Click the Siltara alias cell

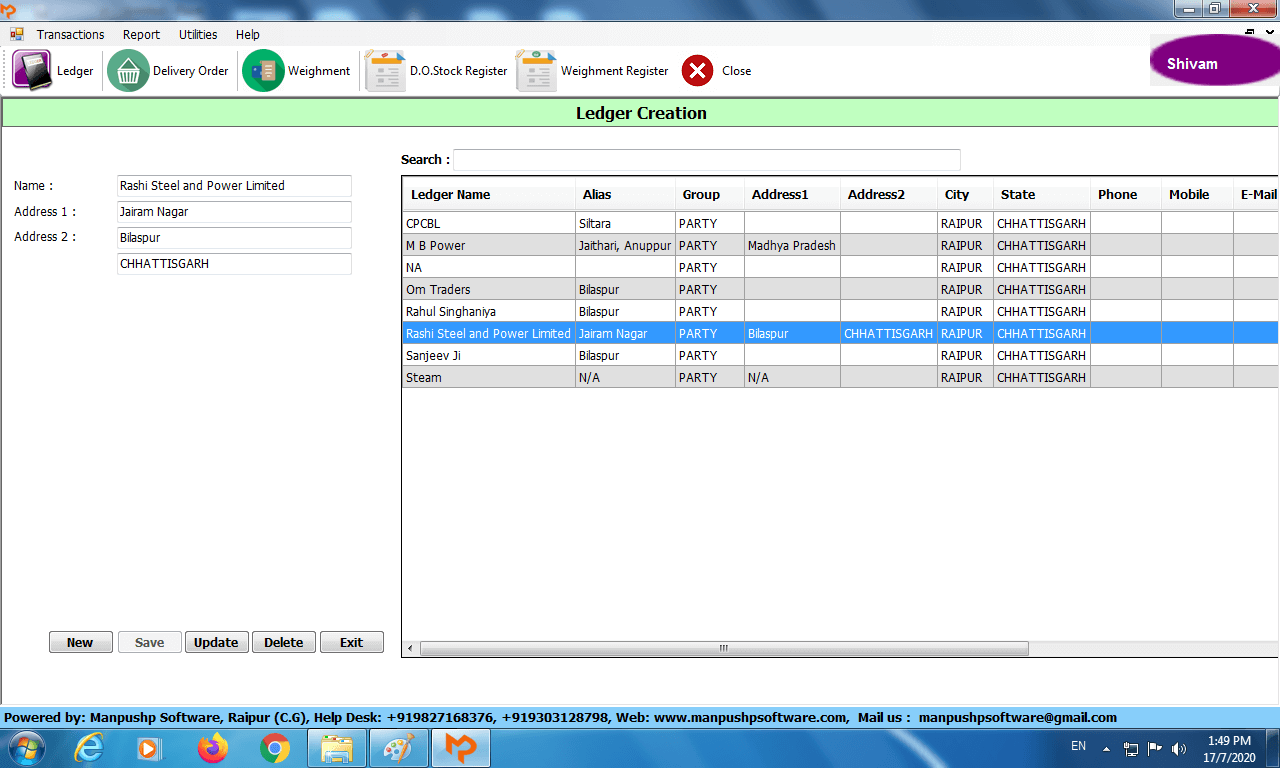(625, 223)
